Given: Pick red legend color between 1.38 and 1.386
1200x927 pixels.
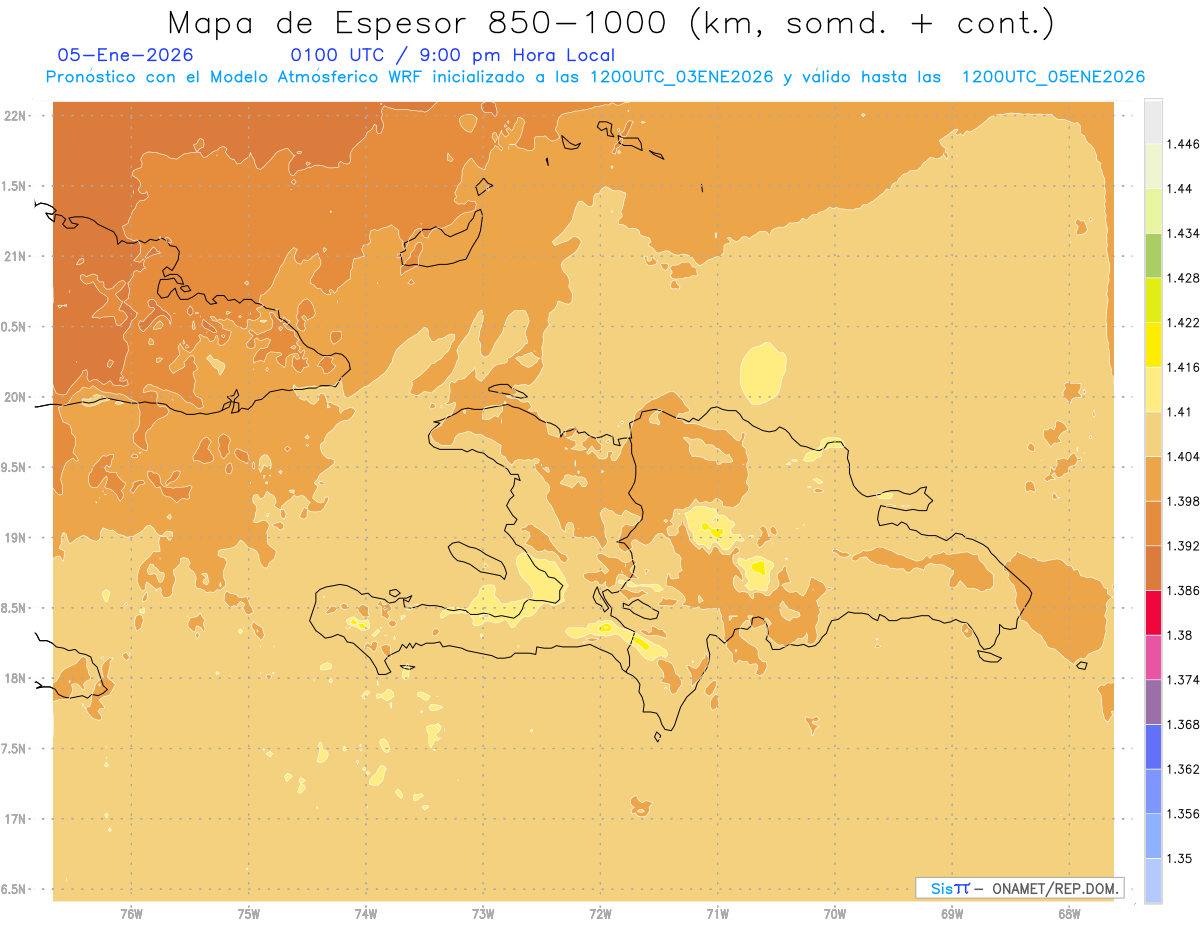Looking at the screenshot, I should (x=1153, y=612).
